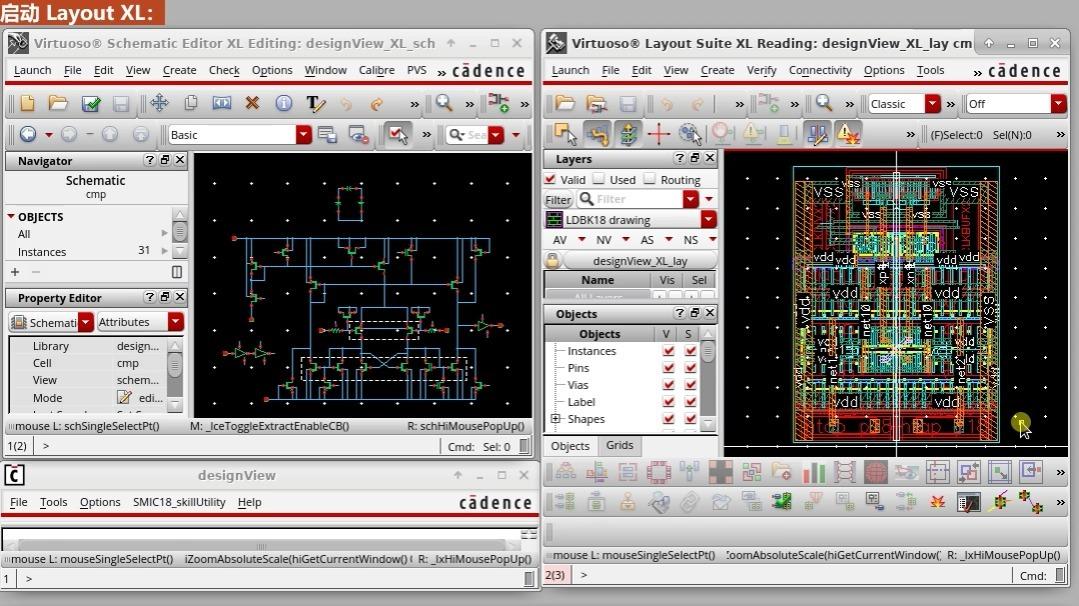The width and height of the screenshot is (1079, 606).
Task: Click the NV none visible button
Action: (603, 239)
